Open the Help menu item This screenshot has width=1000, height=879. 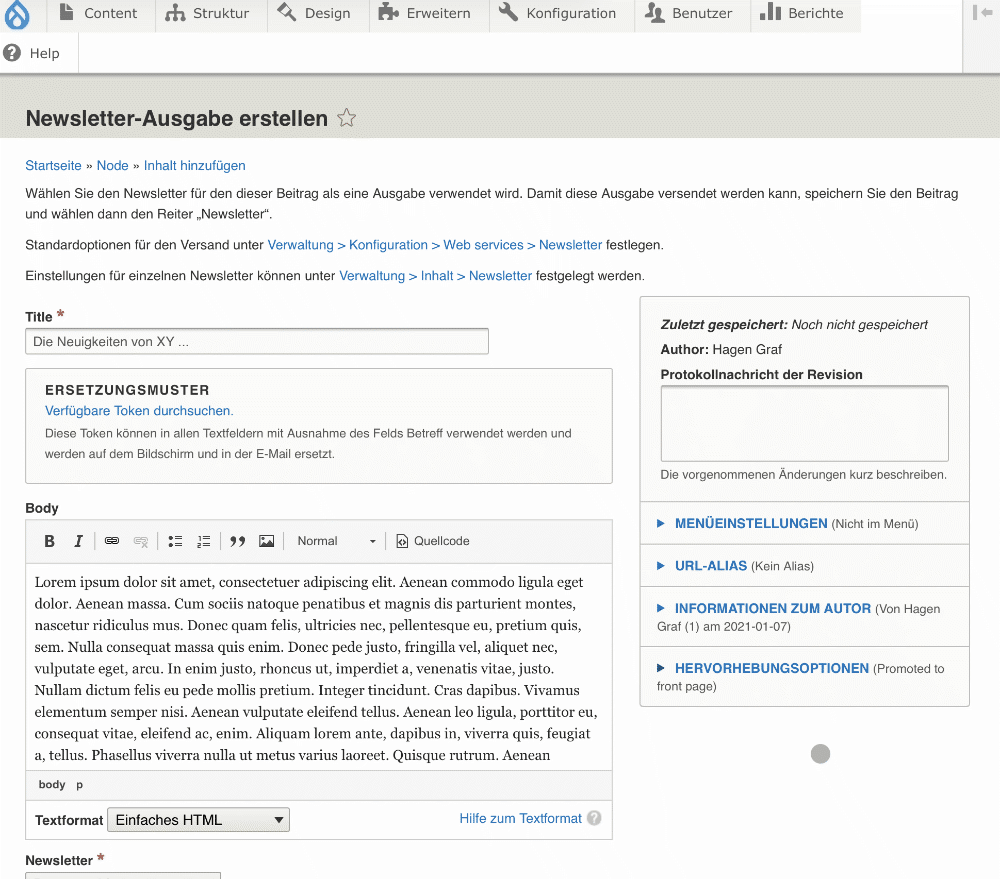32,53
